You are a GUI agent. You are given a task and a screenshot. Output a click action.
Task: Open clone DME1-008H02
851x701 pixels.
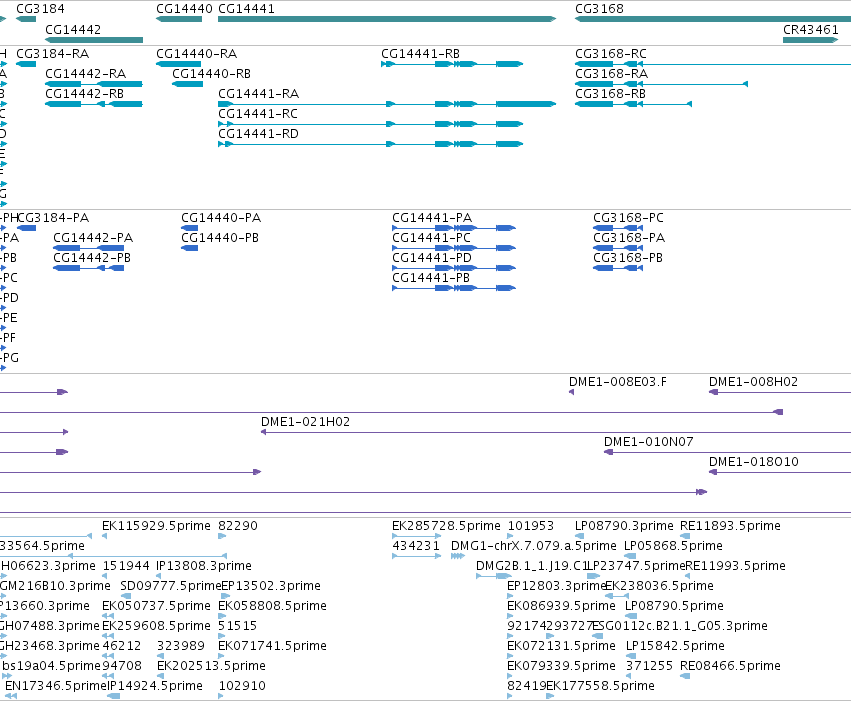tap(753, 382)
